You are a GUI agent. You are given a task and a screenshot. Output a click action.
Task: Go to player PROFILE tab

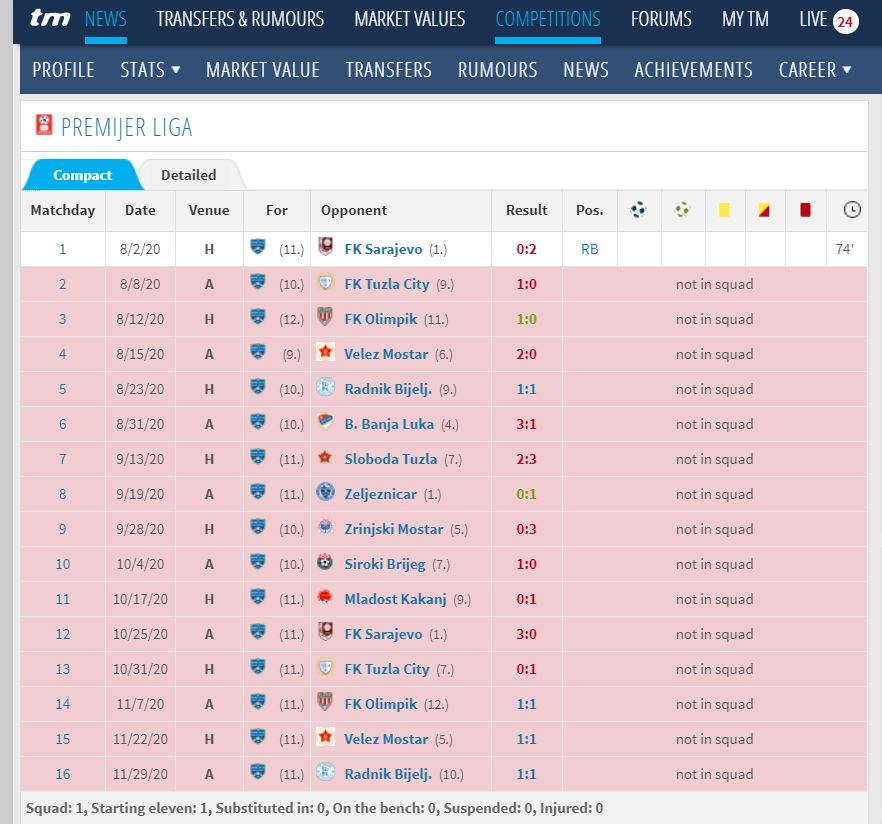coord(63,70)
